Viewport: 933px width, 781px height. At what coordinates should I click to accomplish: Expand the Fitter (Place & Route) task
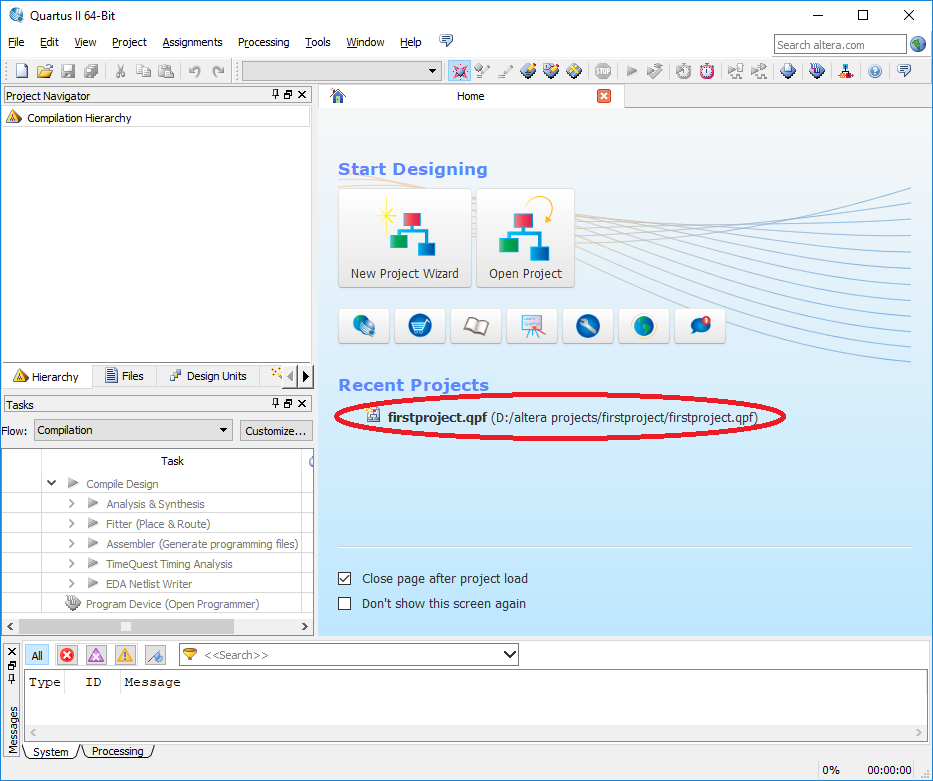(71, 523)
